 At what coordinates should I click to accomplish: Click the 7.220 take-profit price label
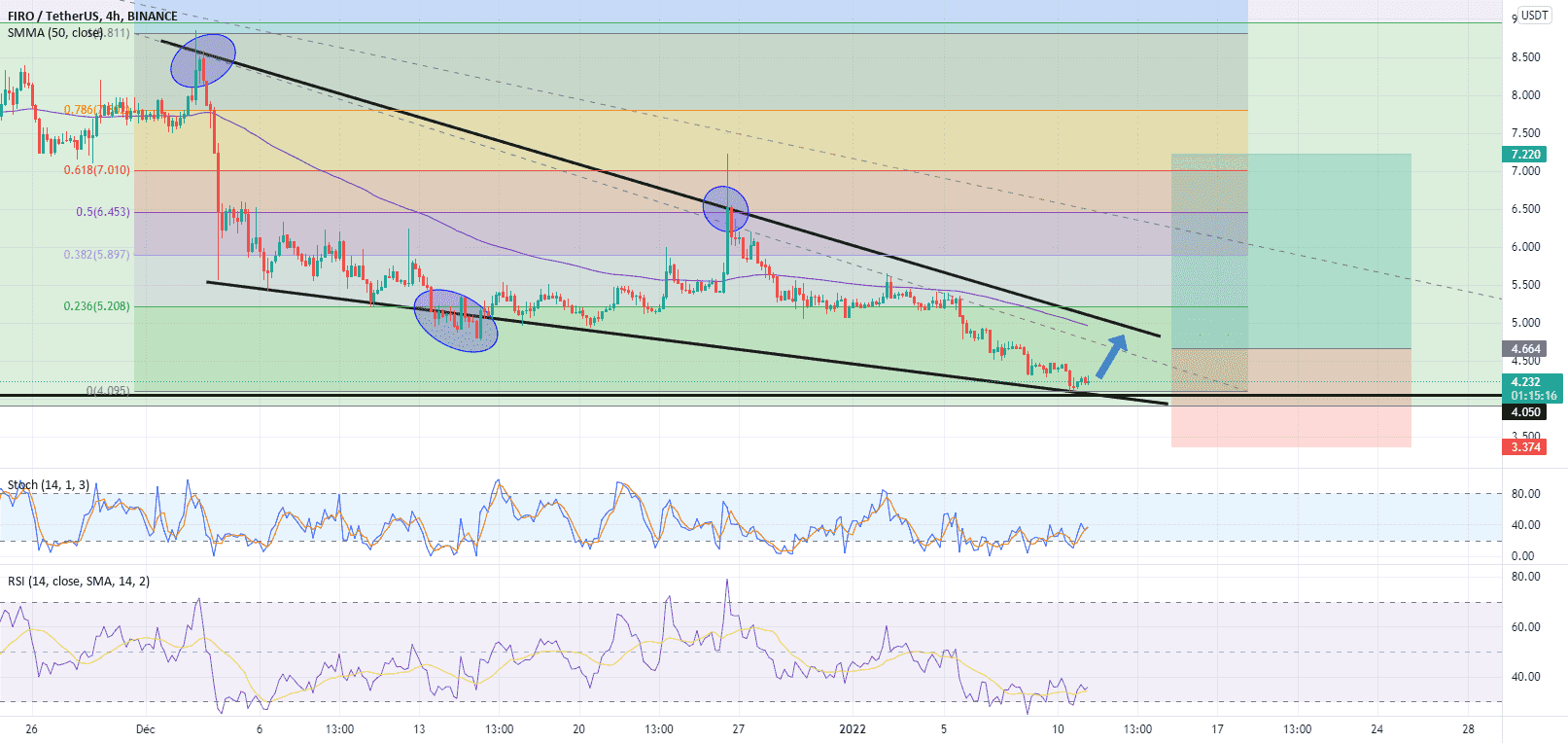click(1525, 154)
